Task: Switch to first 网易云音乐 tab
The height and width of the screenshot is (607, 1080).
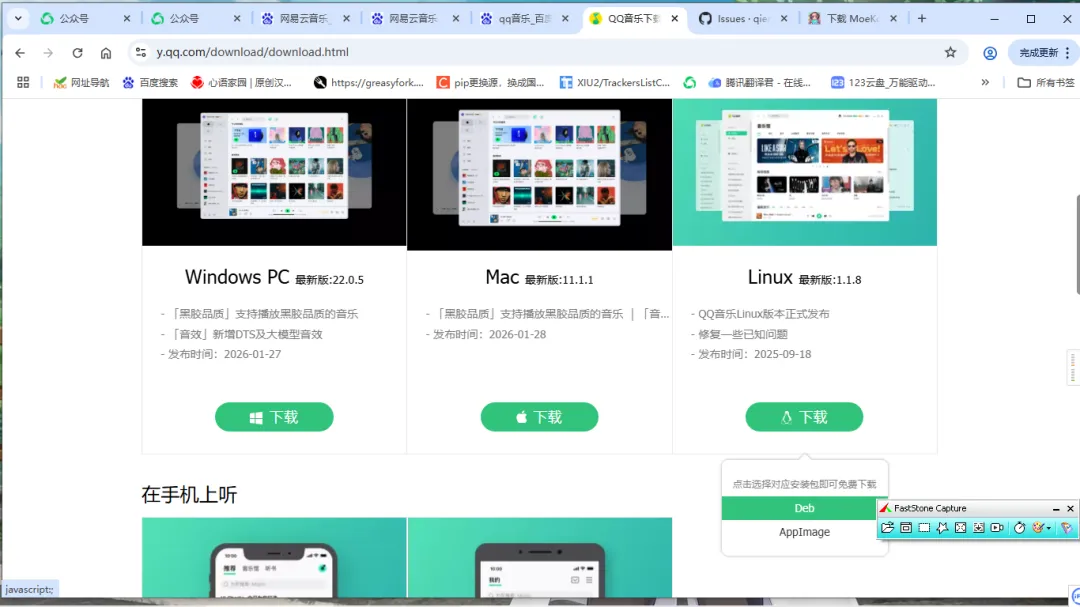Action: (303, 19)
